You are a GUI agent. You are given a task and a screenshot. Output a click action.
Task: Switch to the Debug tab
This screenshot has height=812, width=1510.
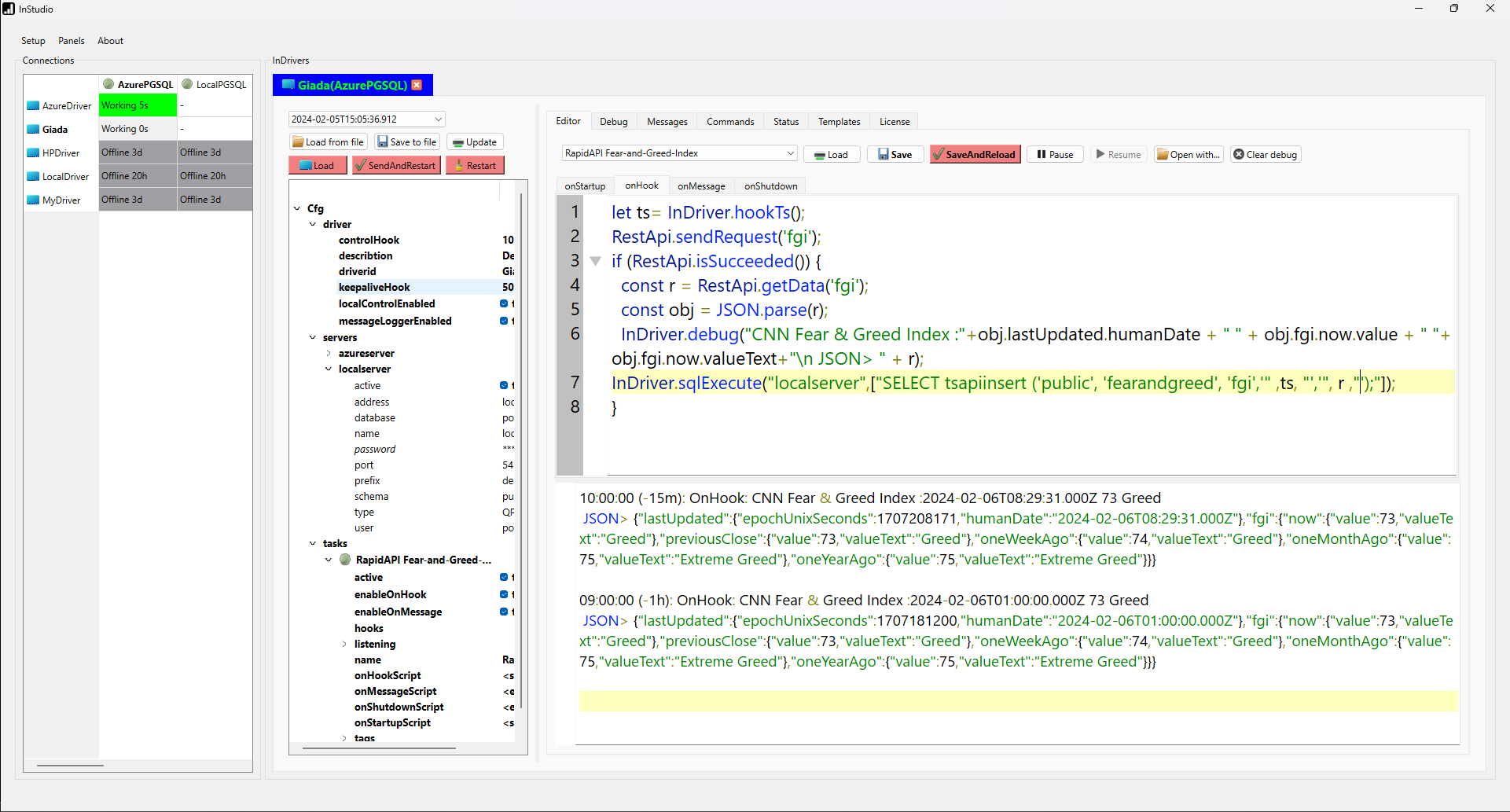pos(614,122)
